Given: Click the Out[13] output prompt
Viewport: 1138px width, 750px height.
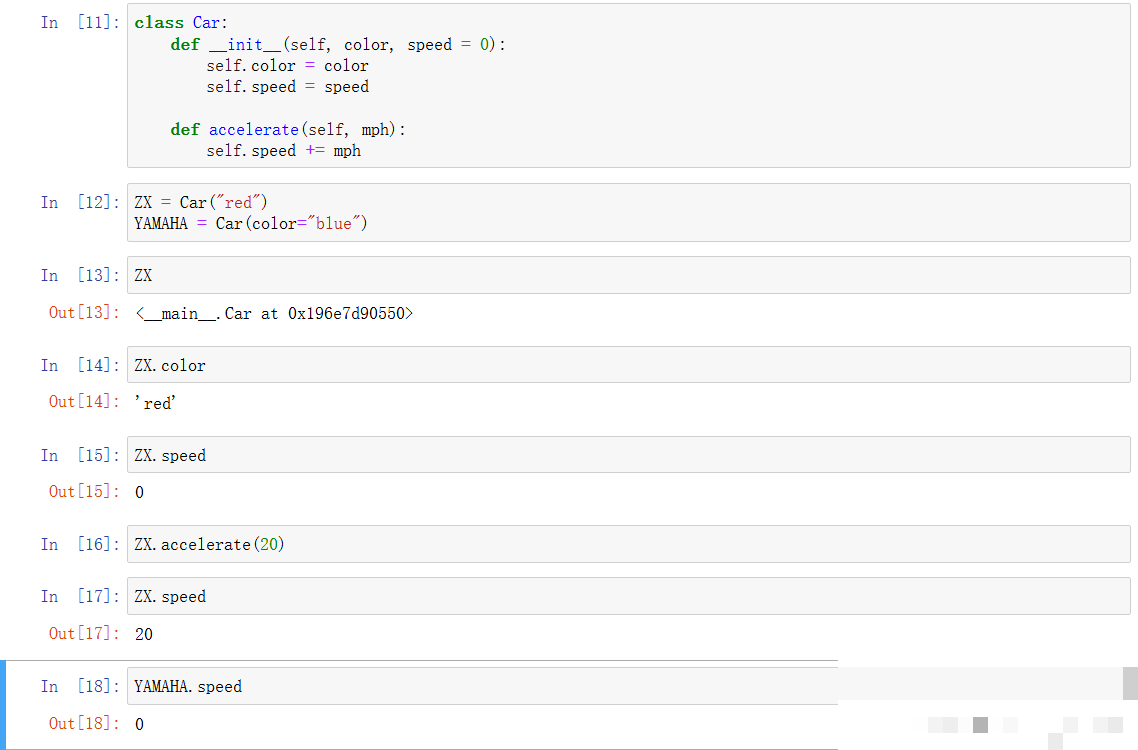Looking at the screenshot, I should coord(83,313).
